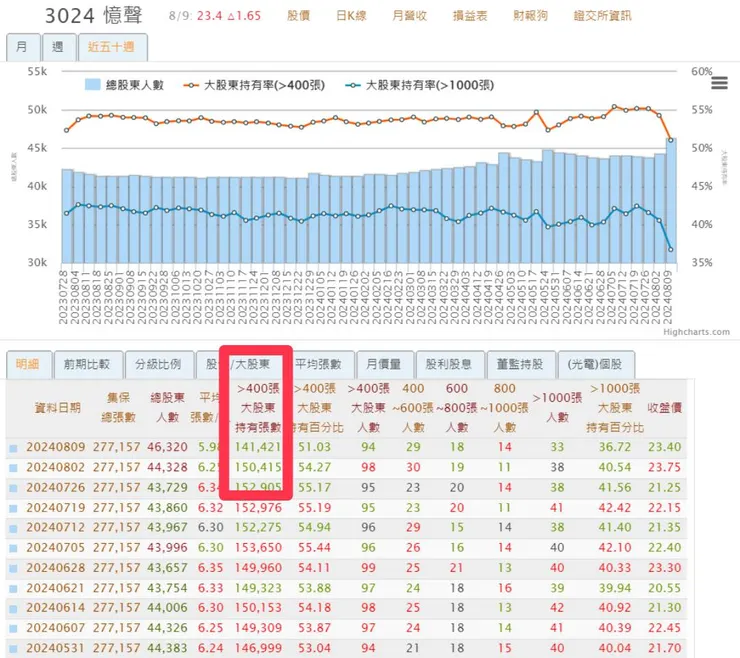Select the 股利股息 tab
The width and height of the screenshot is (740, 658).
click(449, 364)
